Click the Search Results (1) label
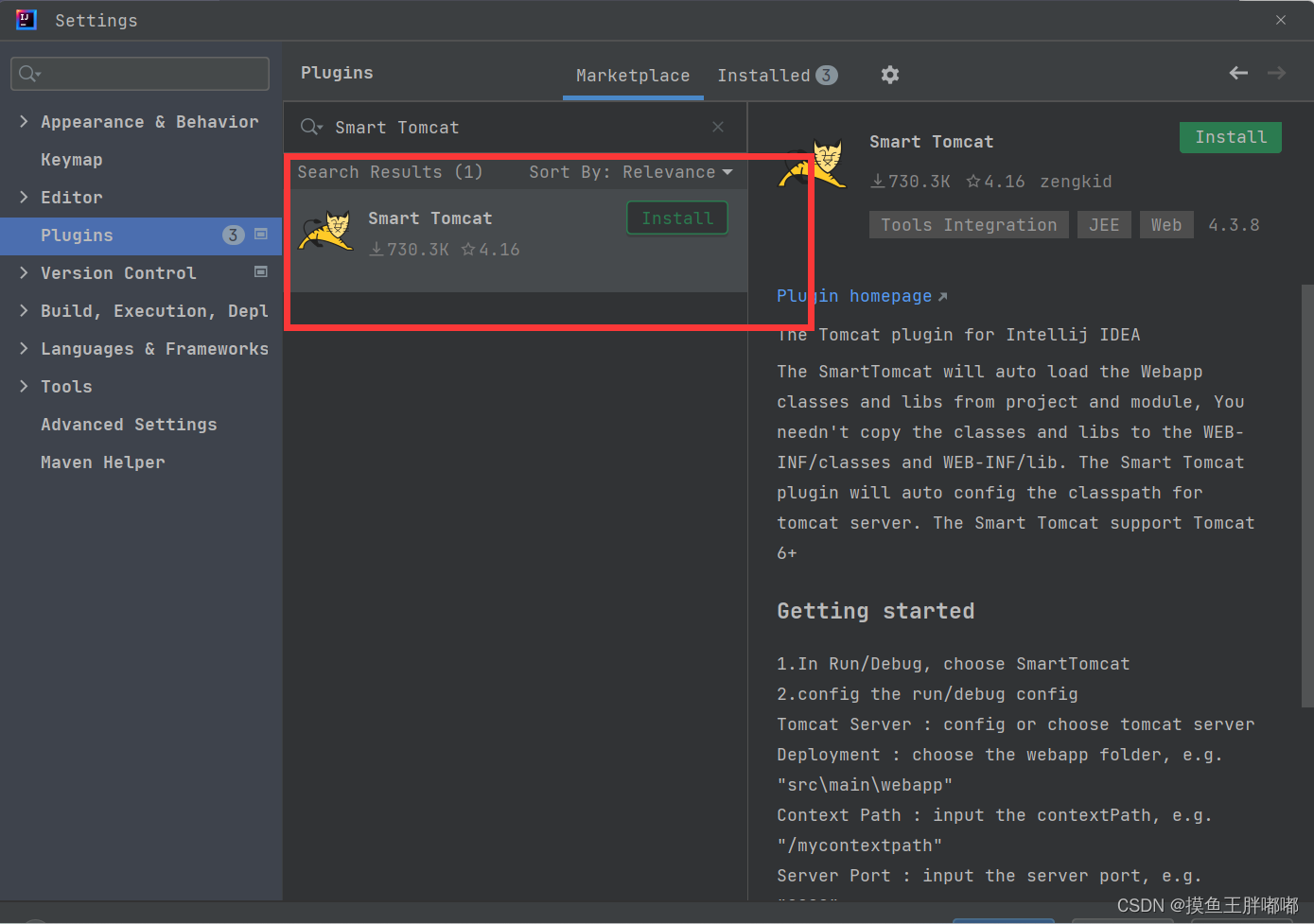 pyautogui.click(x=390, y=172)
